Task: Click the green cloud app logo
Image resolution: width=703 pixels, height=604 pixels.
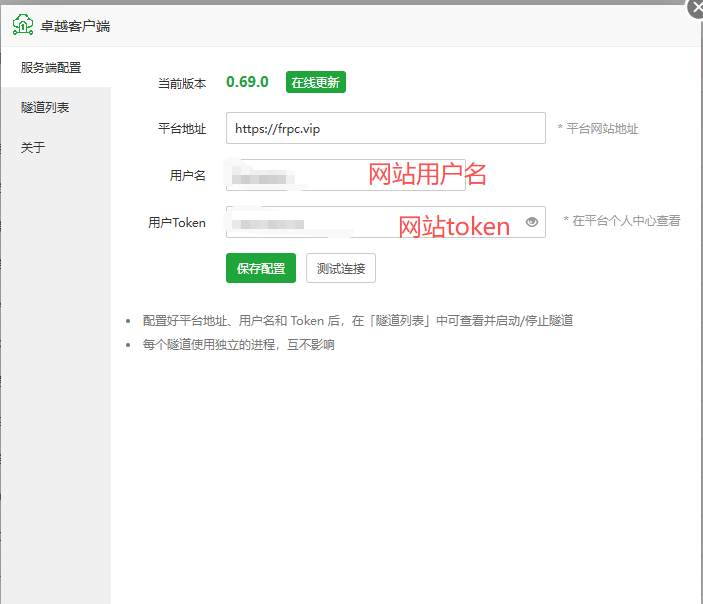Action: point(23,25)
